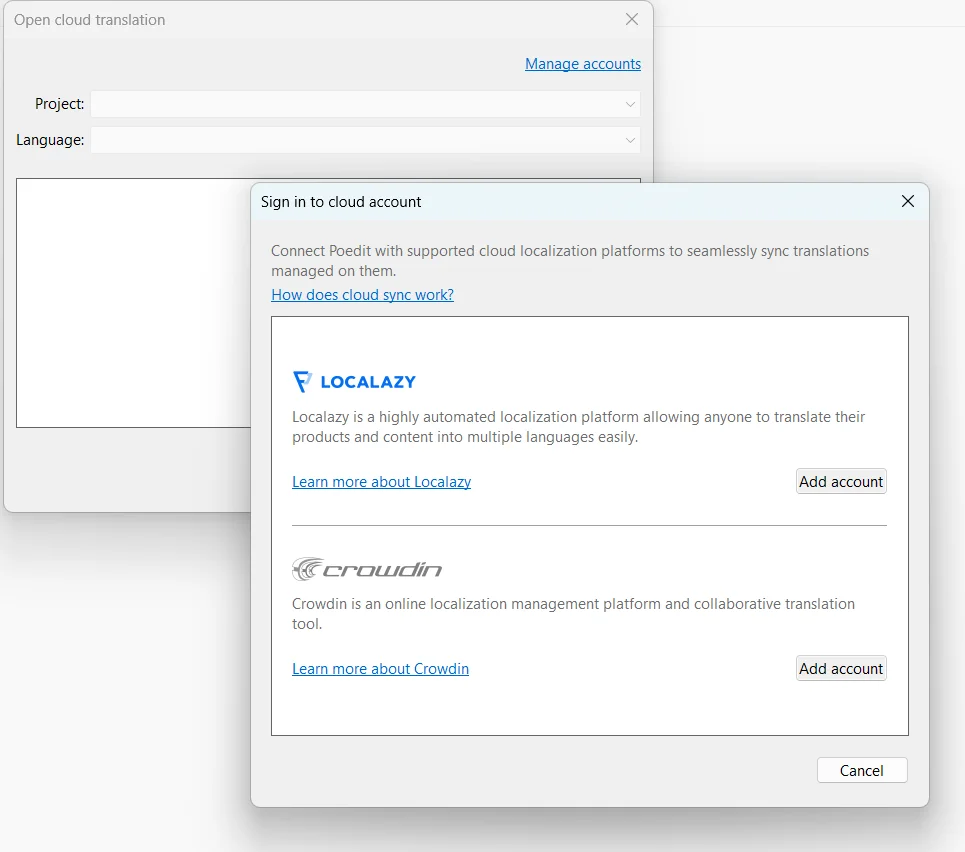Add a Localazy account
965x852 pixels.
click(841, 481)
